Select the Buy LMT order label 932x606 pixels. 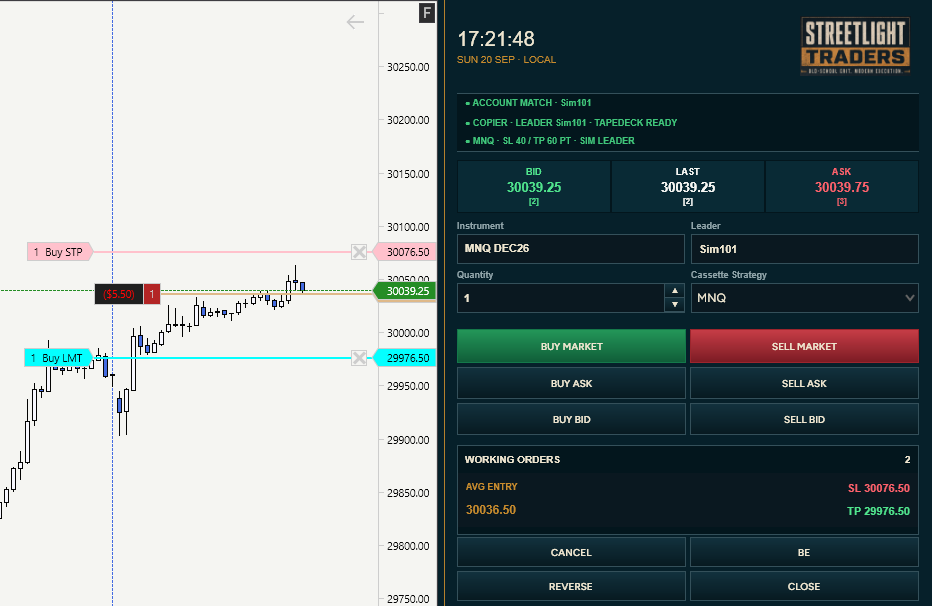(58, 358)
